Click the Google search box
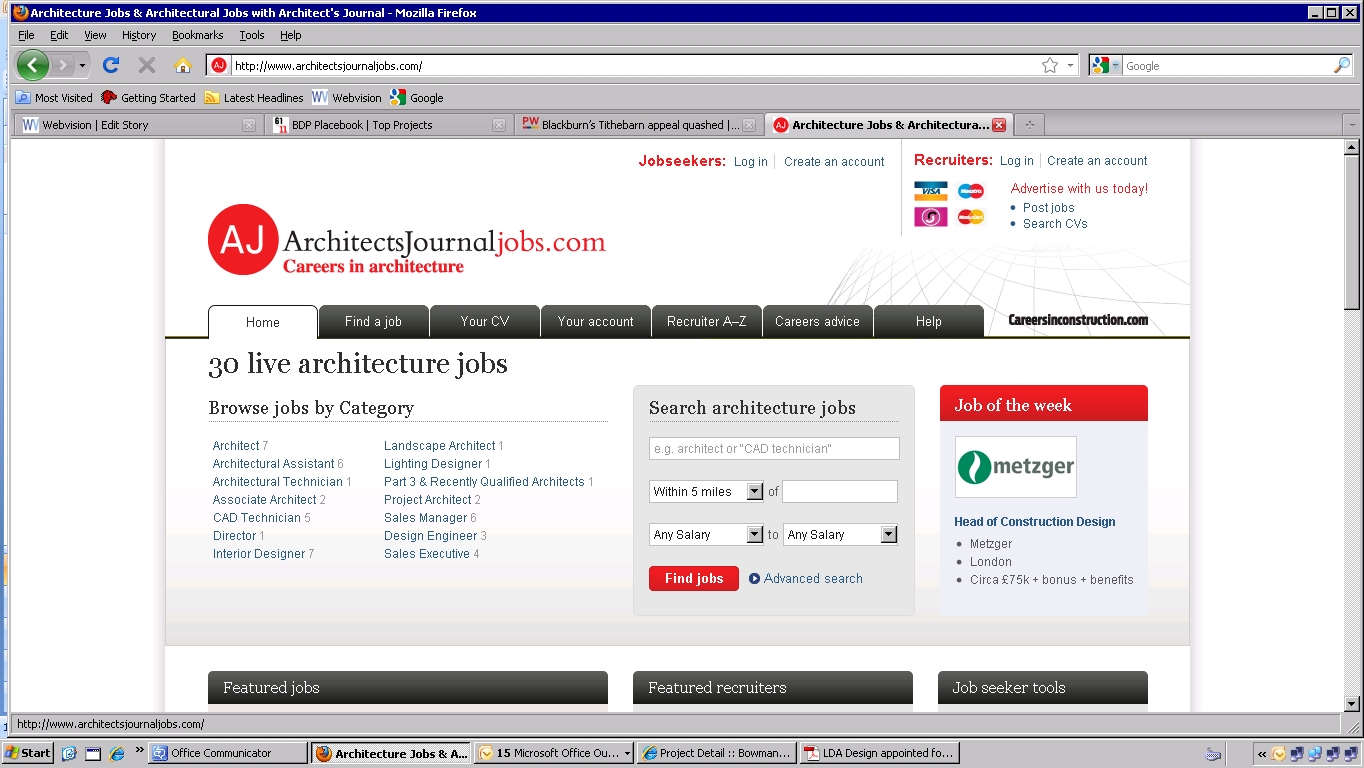Image resolution: width=1364 pixels, height=768 pixels. pos(1227,65)
